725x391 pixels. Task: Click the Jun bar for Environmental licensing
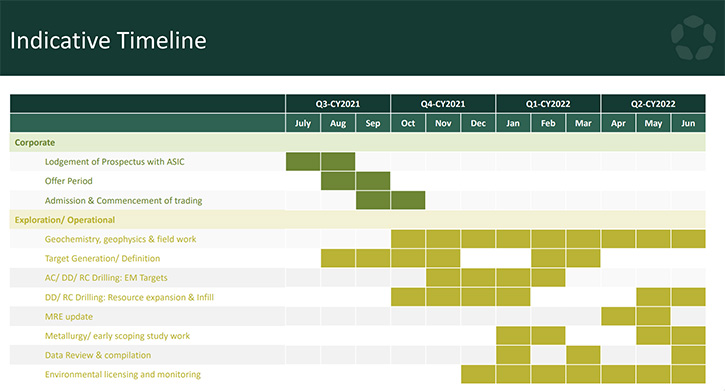(x=688, y=374)
